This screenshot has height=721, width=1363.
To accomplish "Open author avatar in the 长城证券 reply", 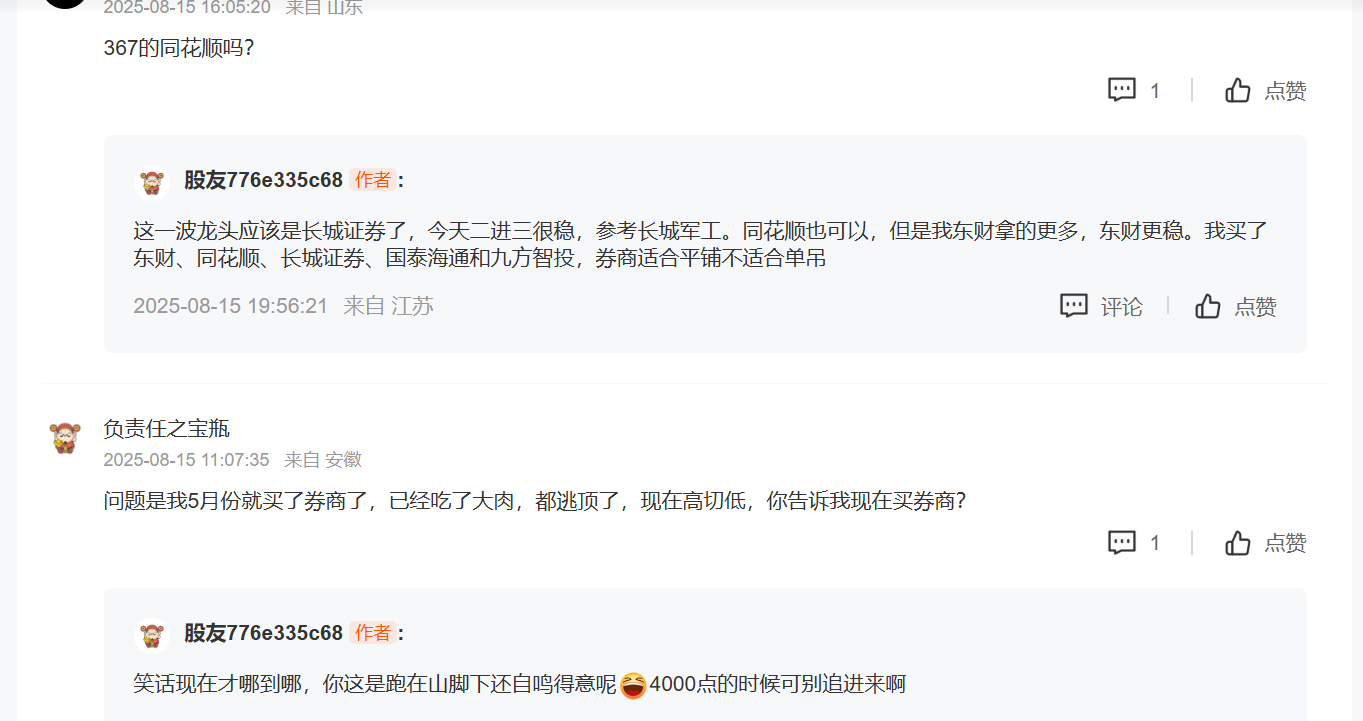I will (x=151, y=181).
